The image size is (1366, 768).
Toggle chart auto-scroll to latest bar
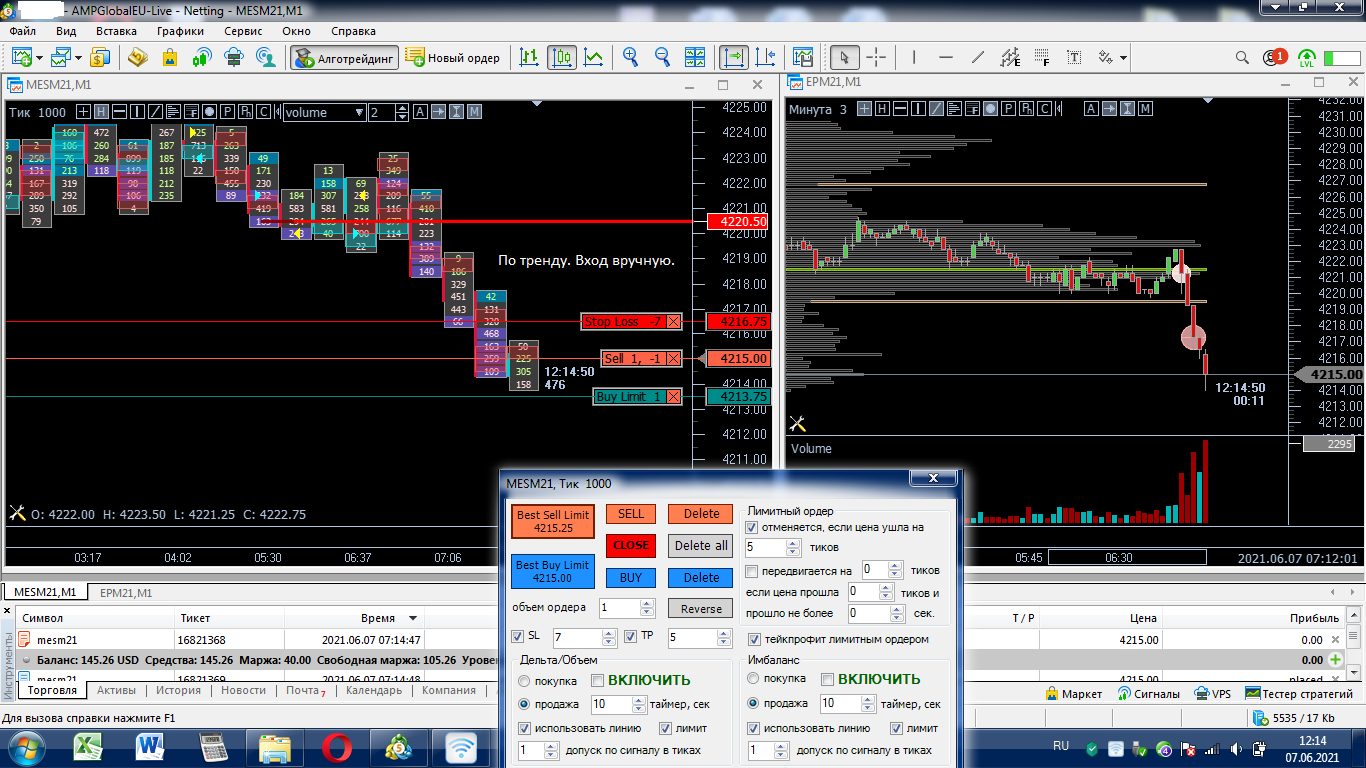[734, 58]
